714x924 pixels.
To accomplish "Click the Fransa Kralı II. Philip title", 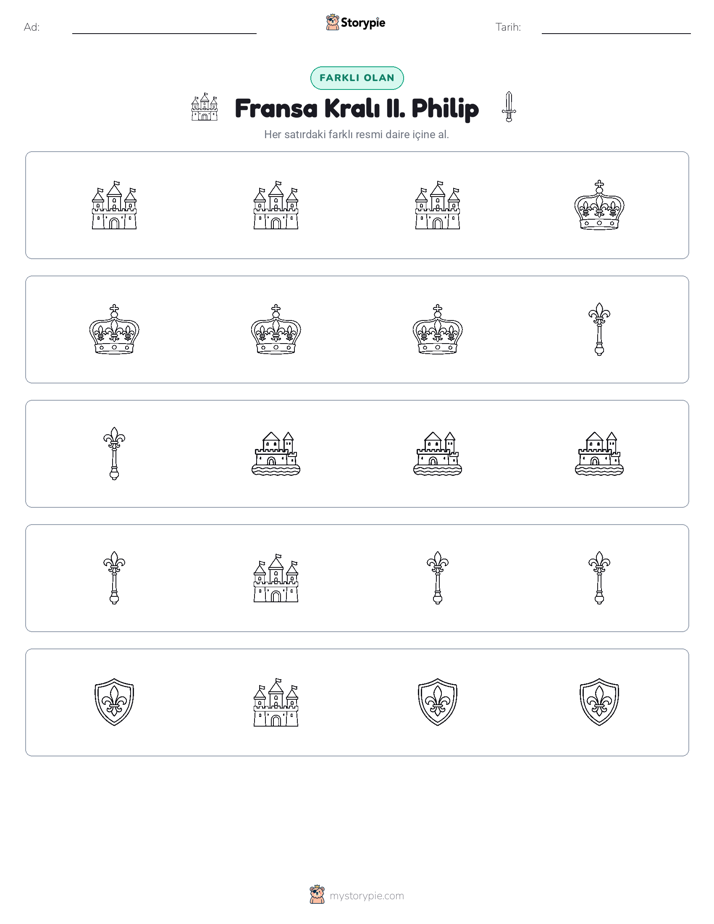I will pyautogui.click(x=356, y=108).
